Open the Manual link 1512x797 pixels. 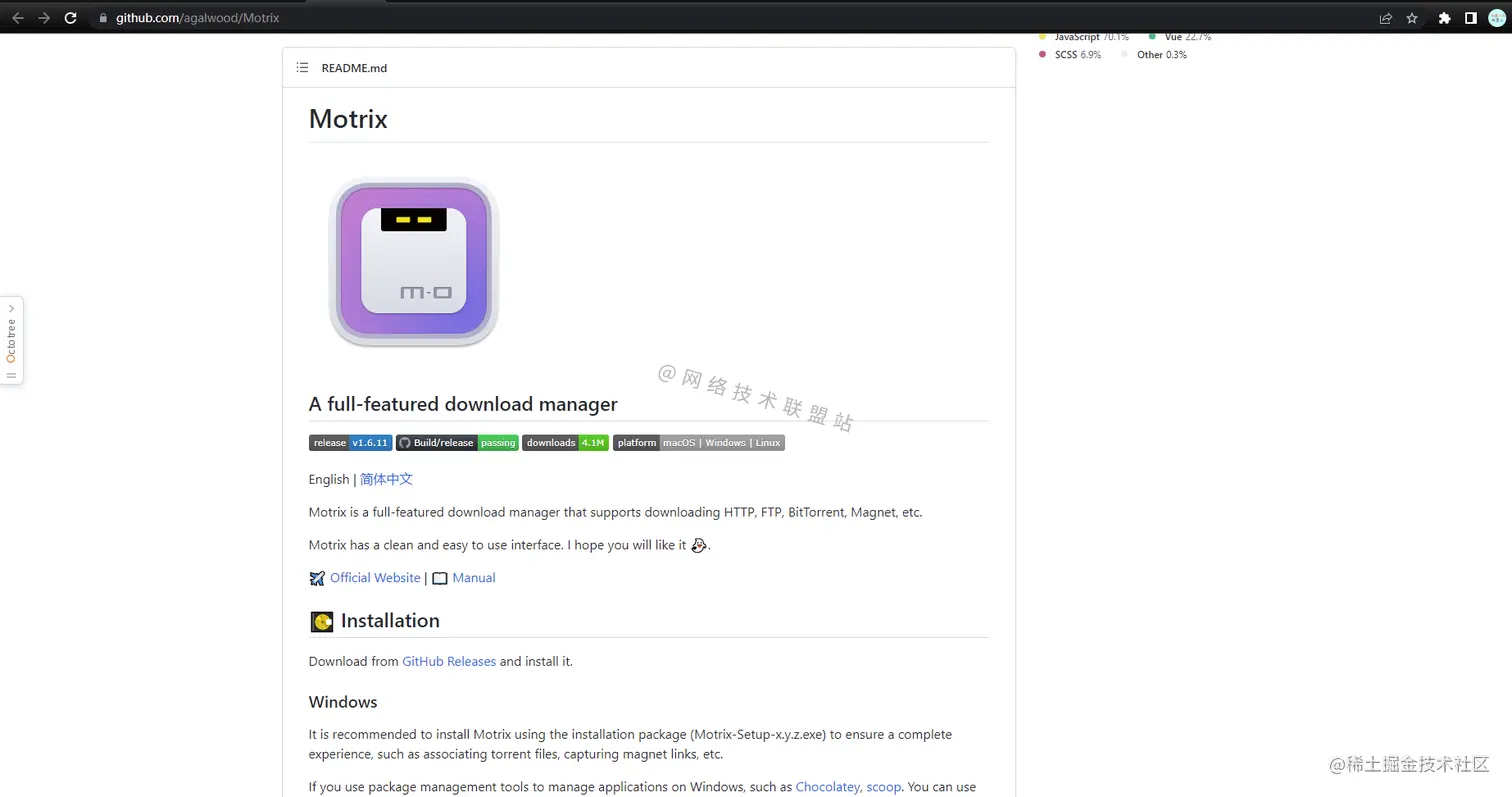(x=474, y=578)
